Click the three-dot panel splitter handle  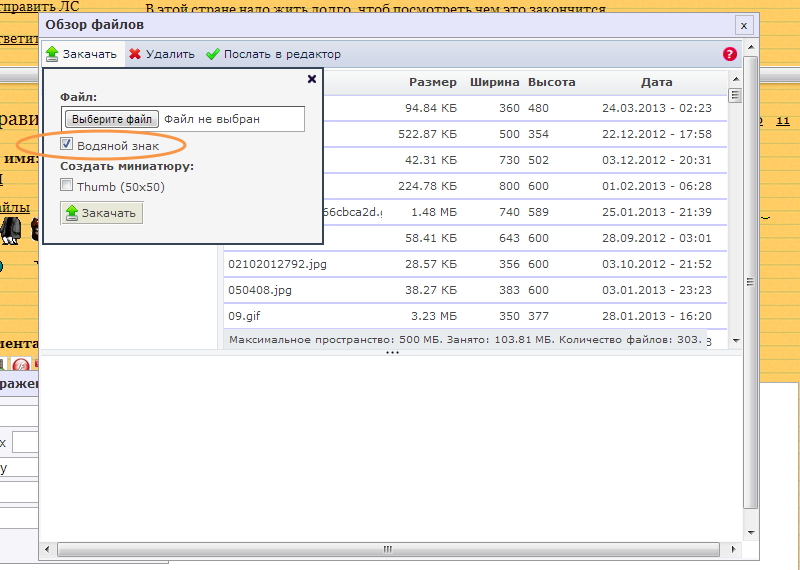(392, 353)
